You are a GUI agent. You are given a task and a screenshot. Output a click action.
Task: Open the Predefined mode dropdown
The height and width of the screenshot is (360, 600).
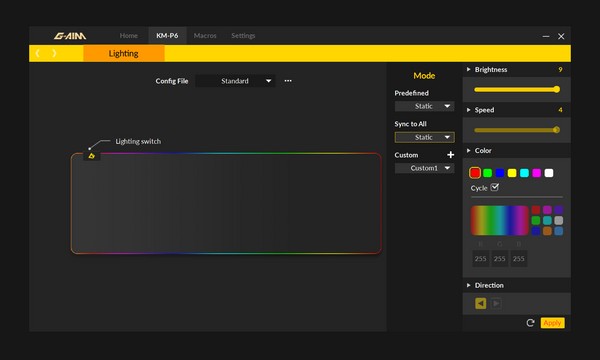[x=424, y=106]
